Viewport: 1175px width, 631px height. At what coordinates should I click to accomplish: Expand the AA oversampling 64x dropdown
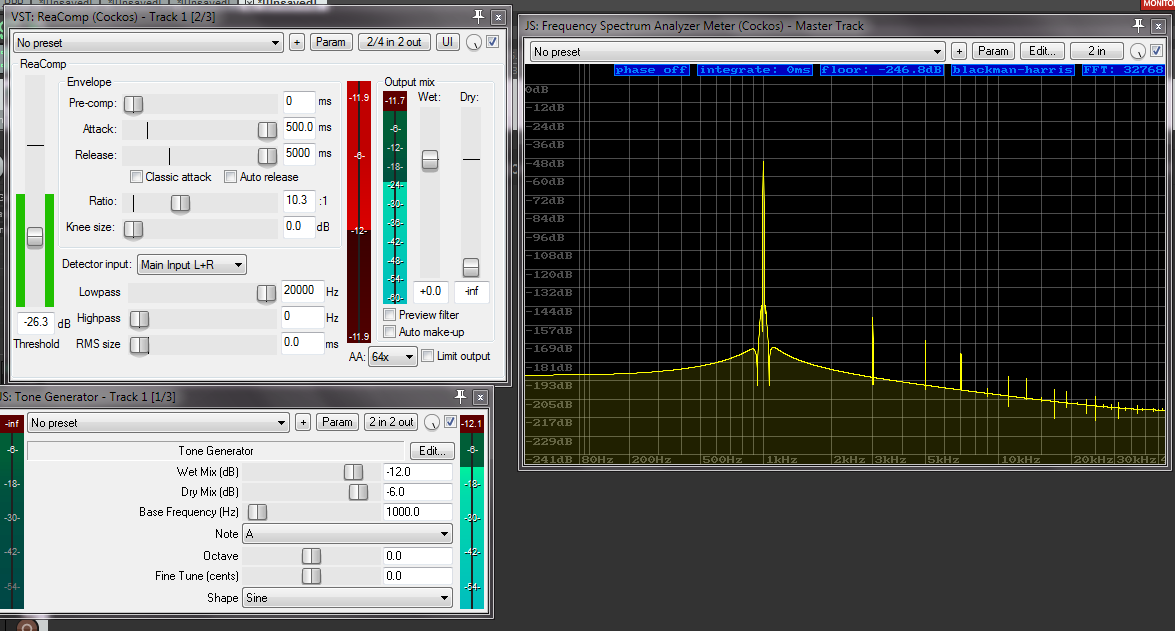click(392, 357)
